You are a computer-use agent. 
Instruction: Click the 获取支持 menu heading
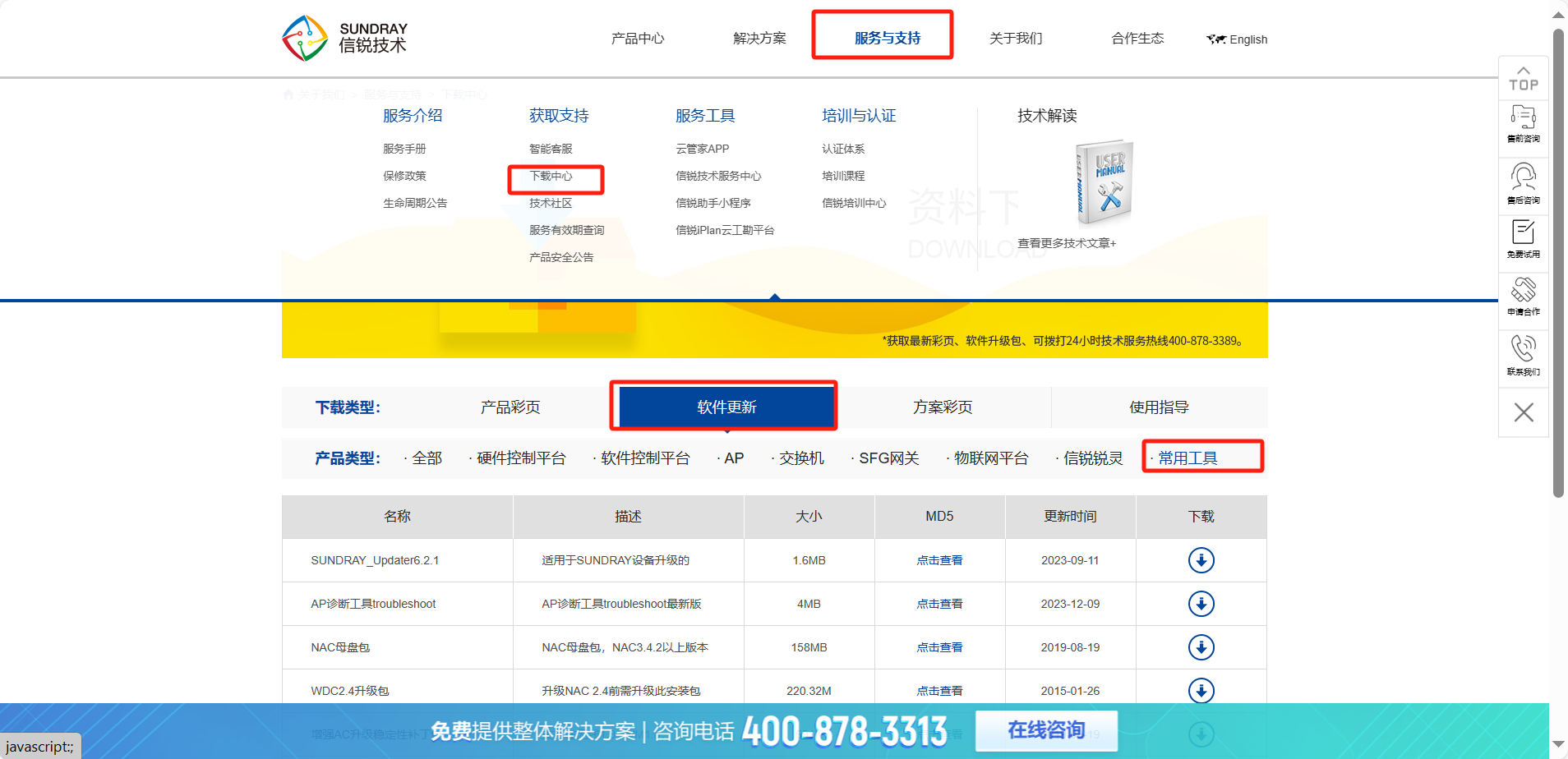559,116
